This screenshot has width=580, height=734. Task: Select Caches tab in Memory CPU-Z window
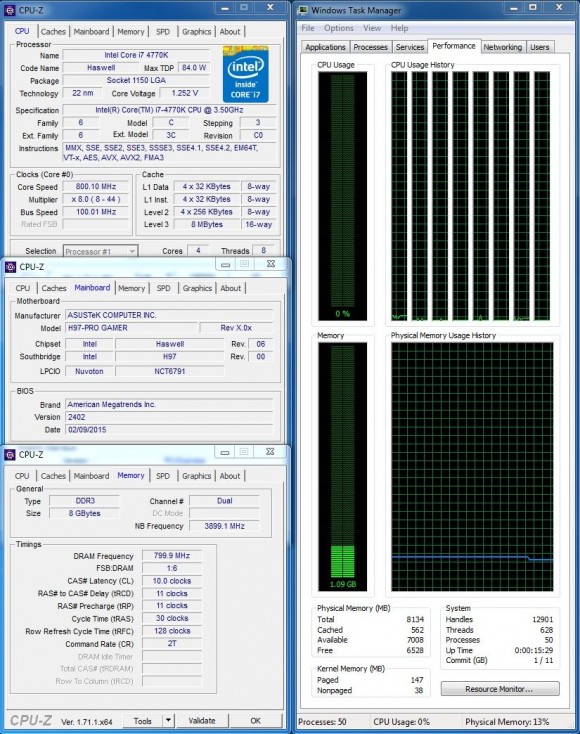(53, 476)
